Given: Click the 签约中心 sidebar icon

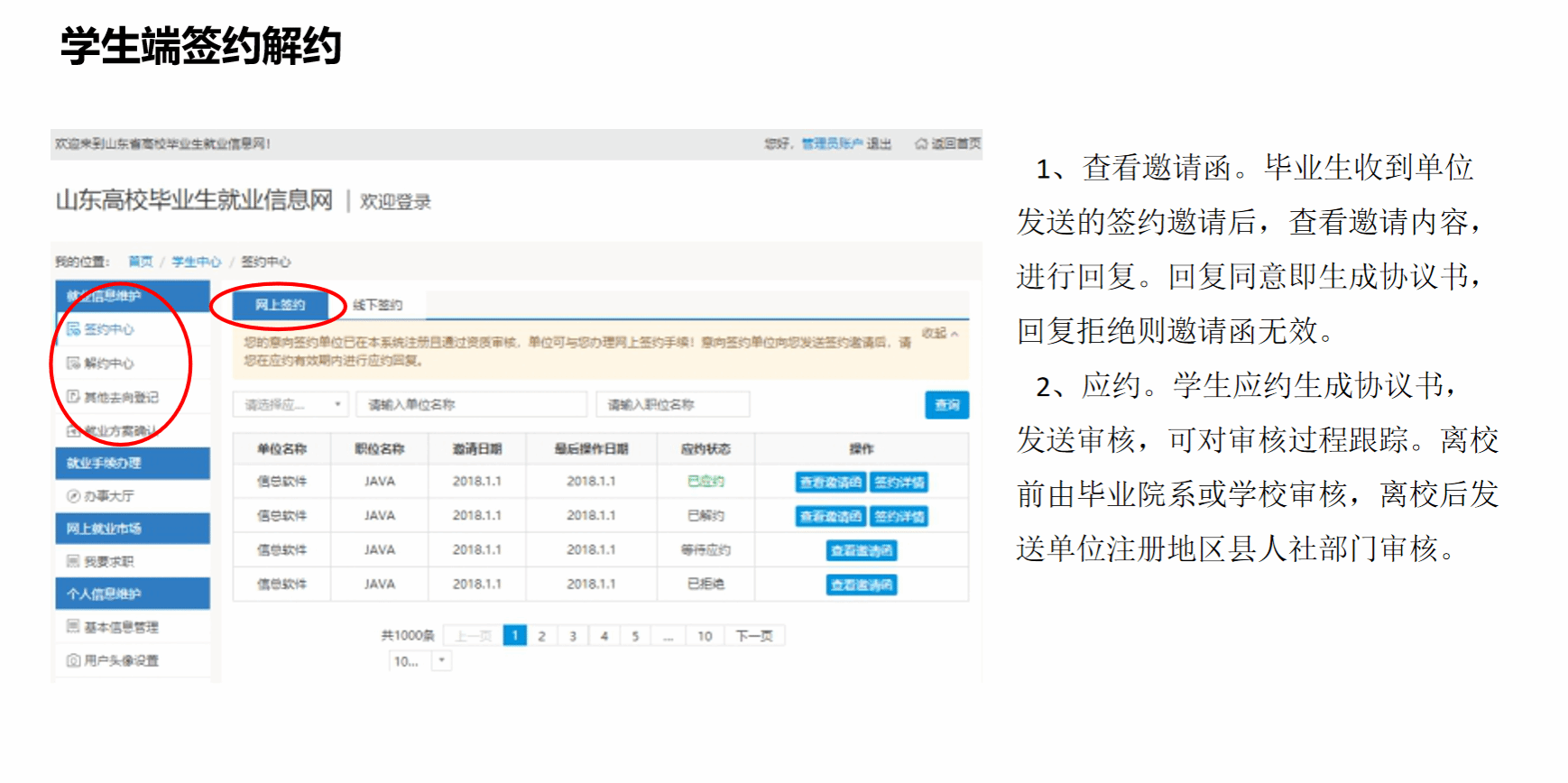Looking at the screenshot, I should (x=74, y=329).
